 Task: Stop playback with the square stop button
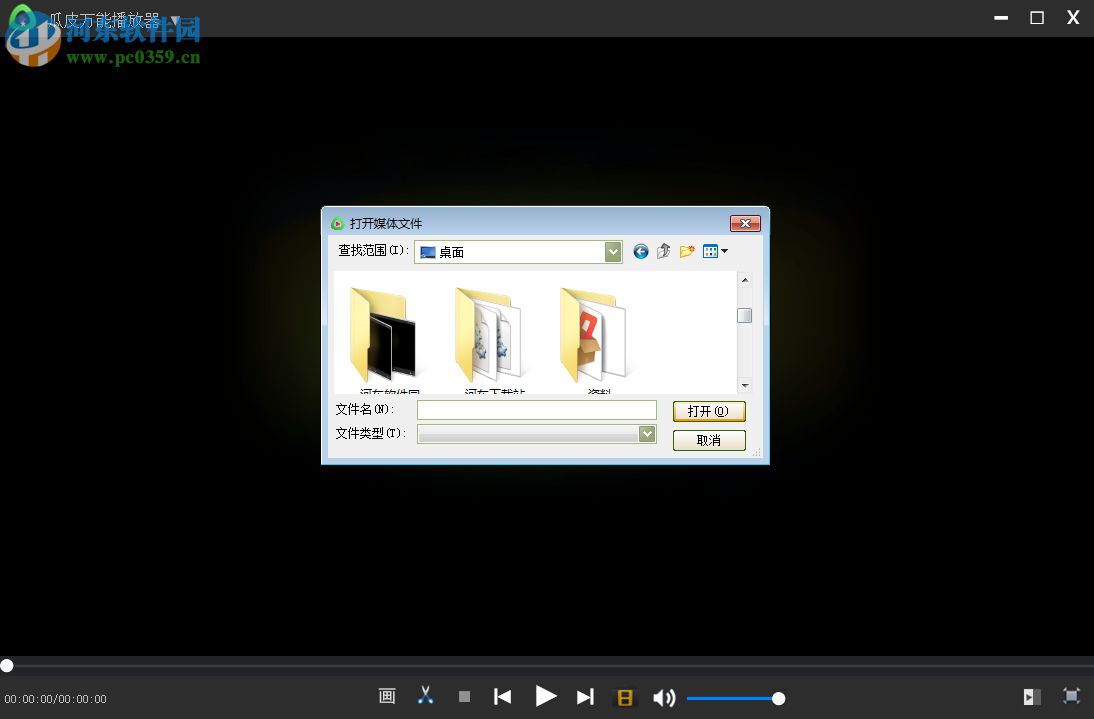(x=465, y=697)
